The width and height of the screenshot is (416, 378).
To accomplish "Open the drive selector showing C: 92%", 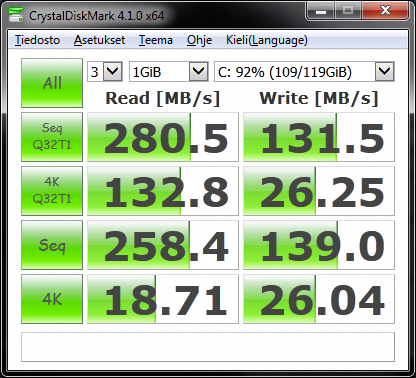I will [304, 71].
